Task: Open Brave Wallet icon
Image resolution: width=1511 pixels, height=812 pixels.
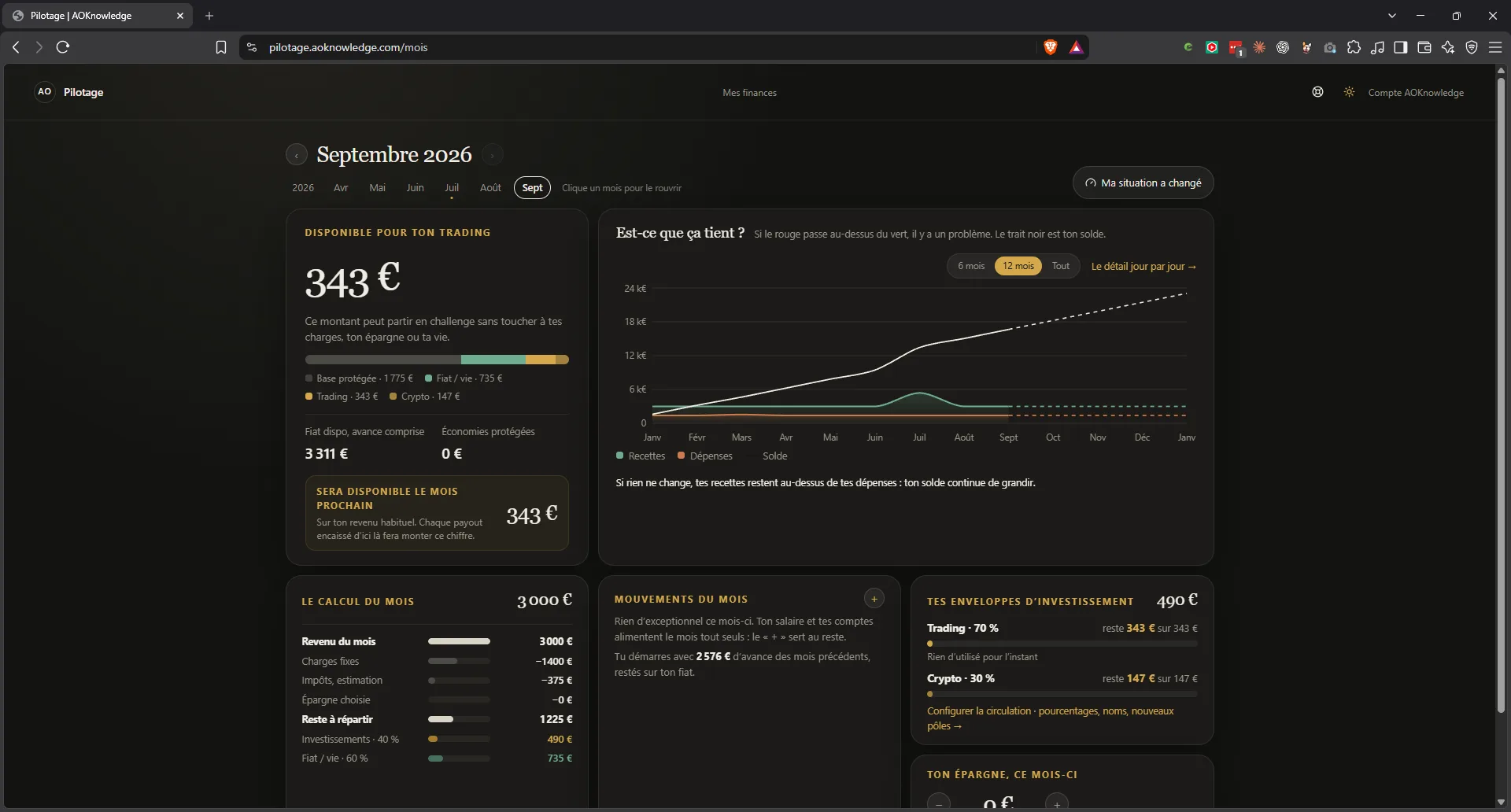Action: pyautogui.click(x=1424, y=47)
